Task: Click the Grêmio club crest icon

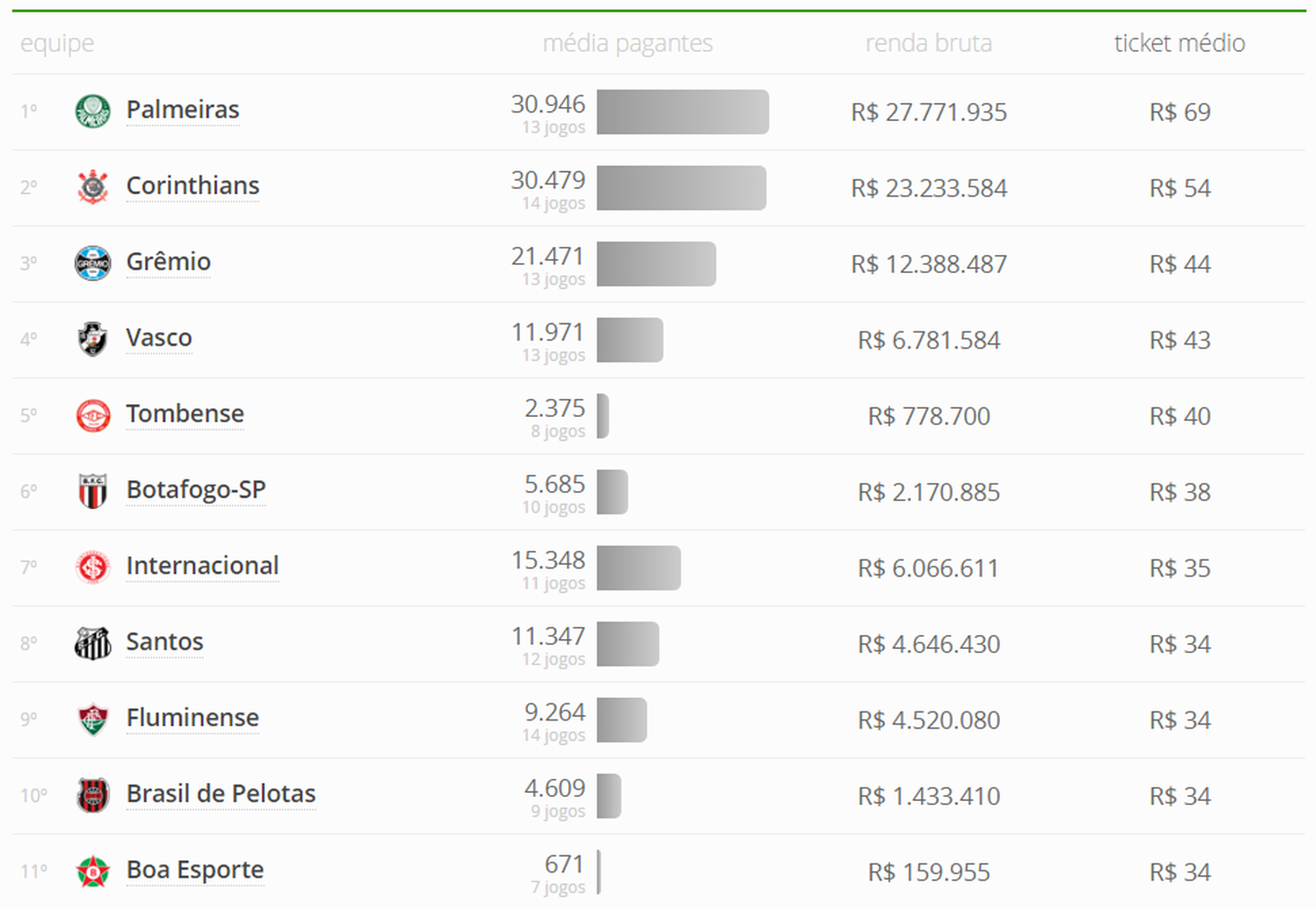Action: click(93, 263)
